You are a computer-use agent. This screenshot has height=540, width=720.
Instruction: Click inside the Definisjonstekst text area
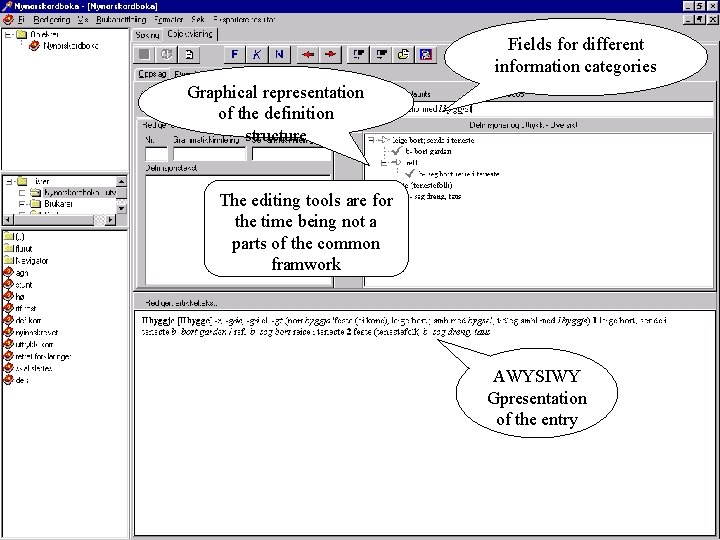[x=238, y=230]
